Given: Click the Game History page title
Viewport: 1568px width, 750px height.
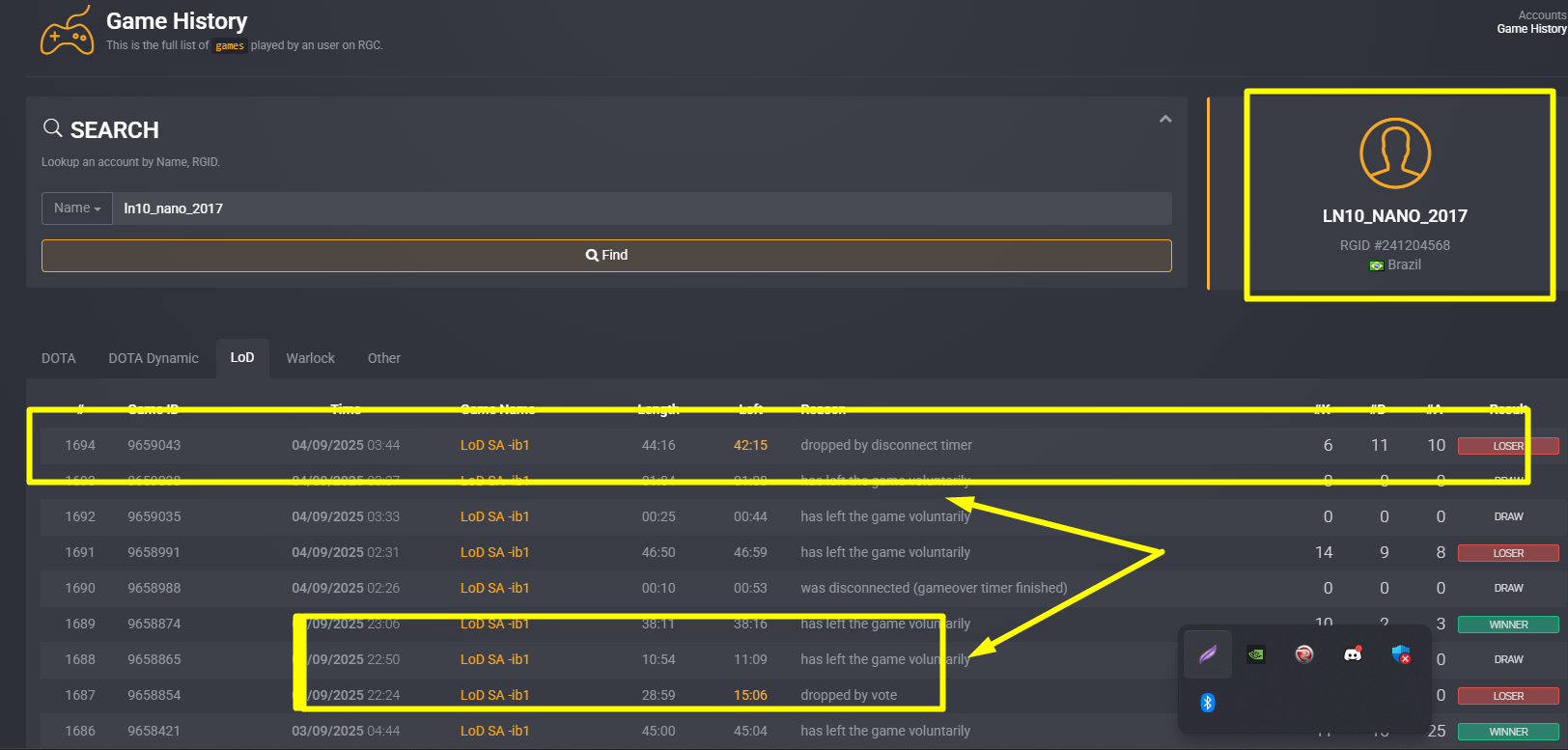Looking at the screenshot, I should pyautogui.click(x=177, y=21).
